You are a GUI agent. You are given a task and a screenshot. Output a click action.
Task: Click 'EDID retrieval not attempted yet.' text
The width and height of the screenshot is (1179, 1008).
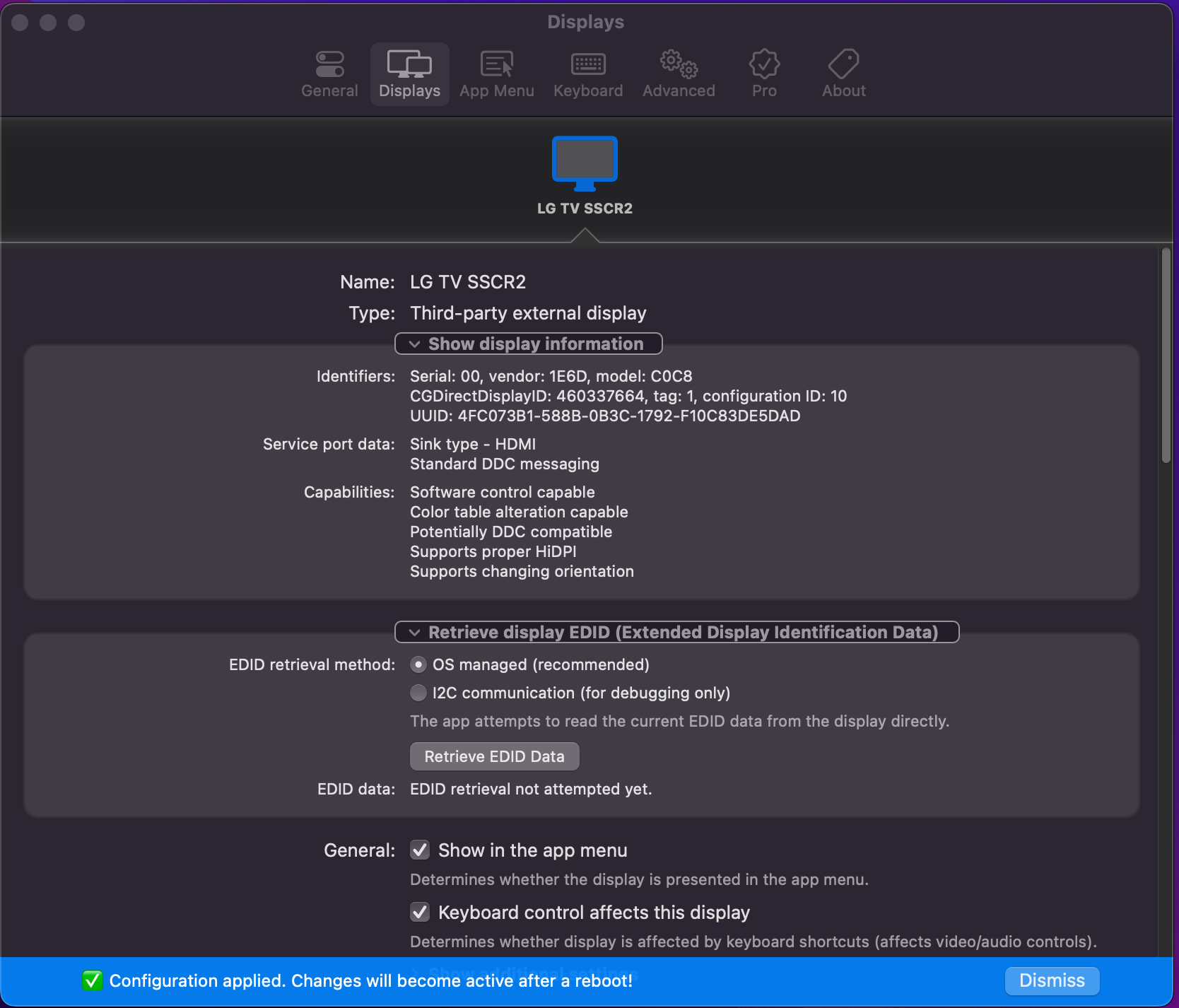click(531, 789)
